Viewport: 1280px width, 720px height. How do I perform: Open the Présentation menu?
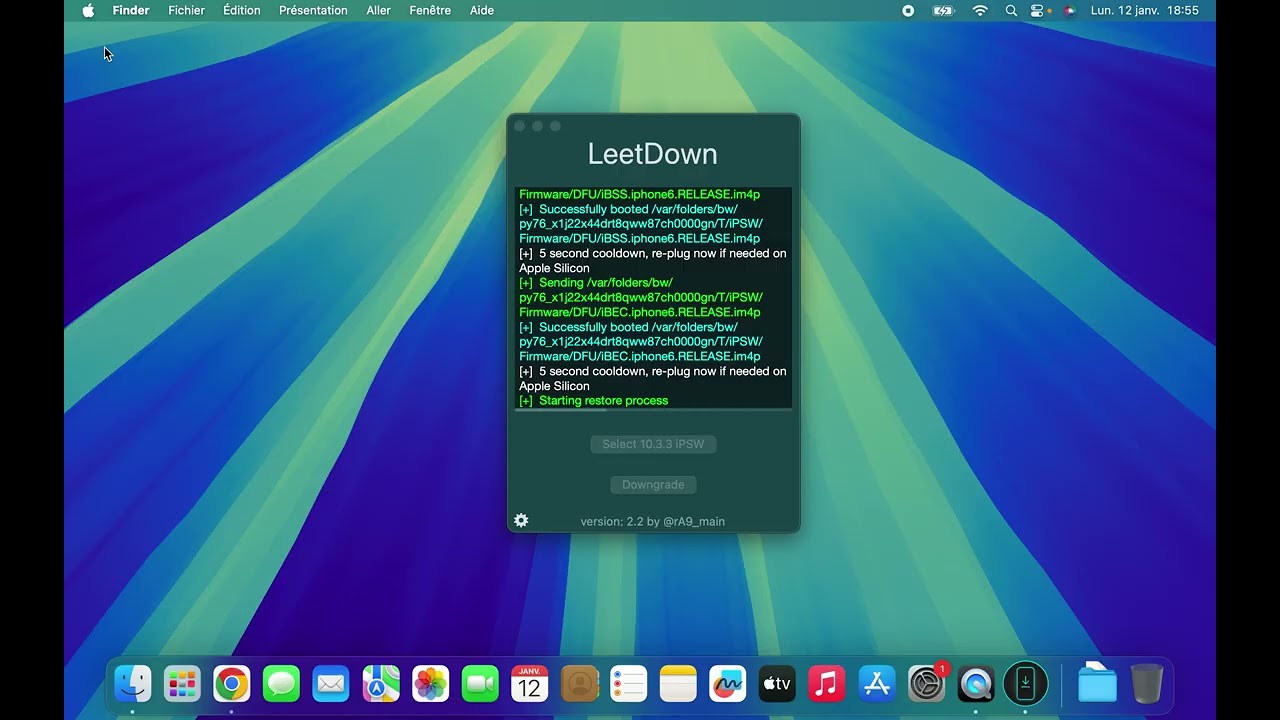point(313,10)
